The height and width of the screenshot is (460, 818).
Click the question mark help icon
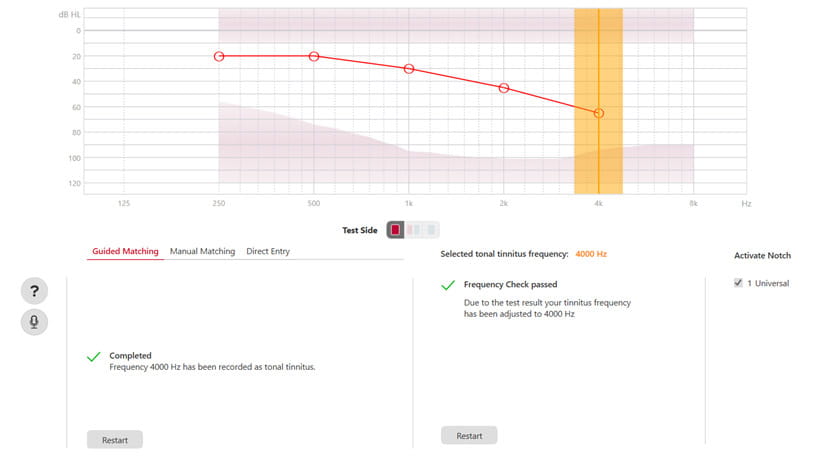click(x=34, y=291)
